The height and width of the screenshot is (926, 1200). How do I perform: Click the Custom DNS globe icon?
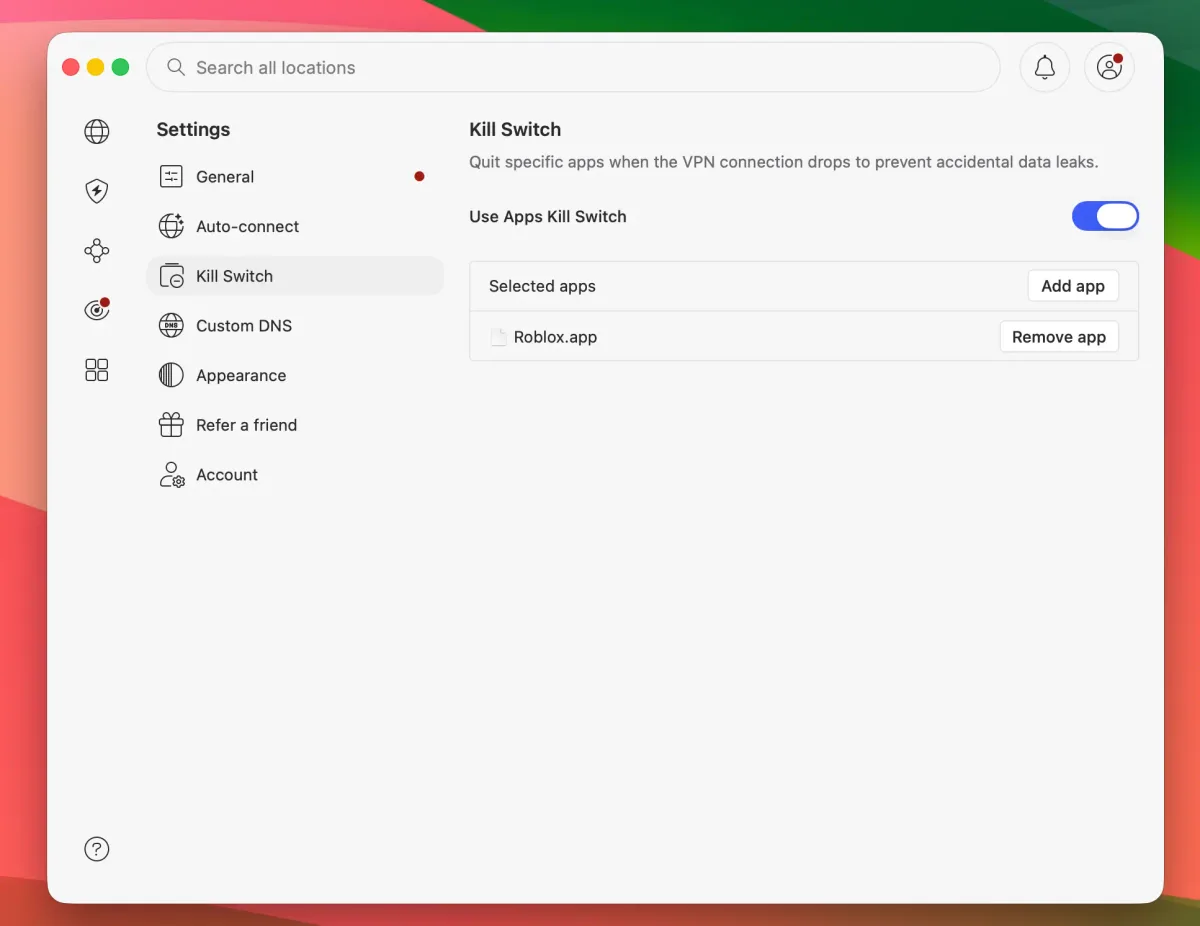pyautogui.click(x=171, y=325)
